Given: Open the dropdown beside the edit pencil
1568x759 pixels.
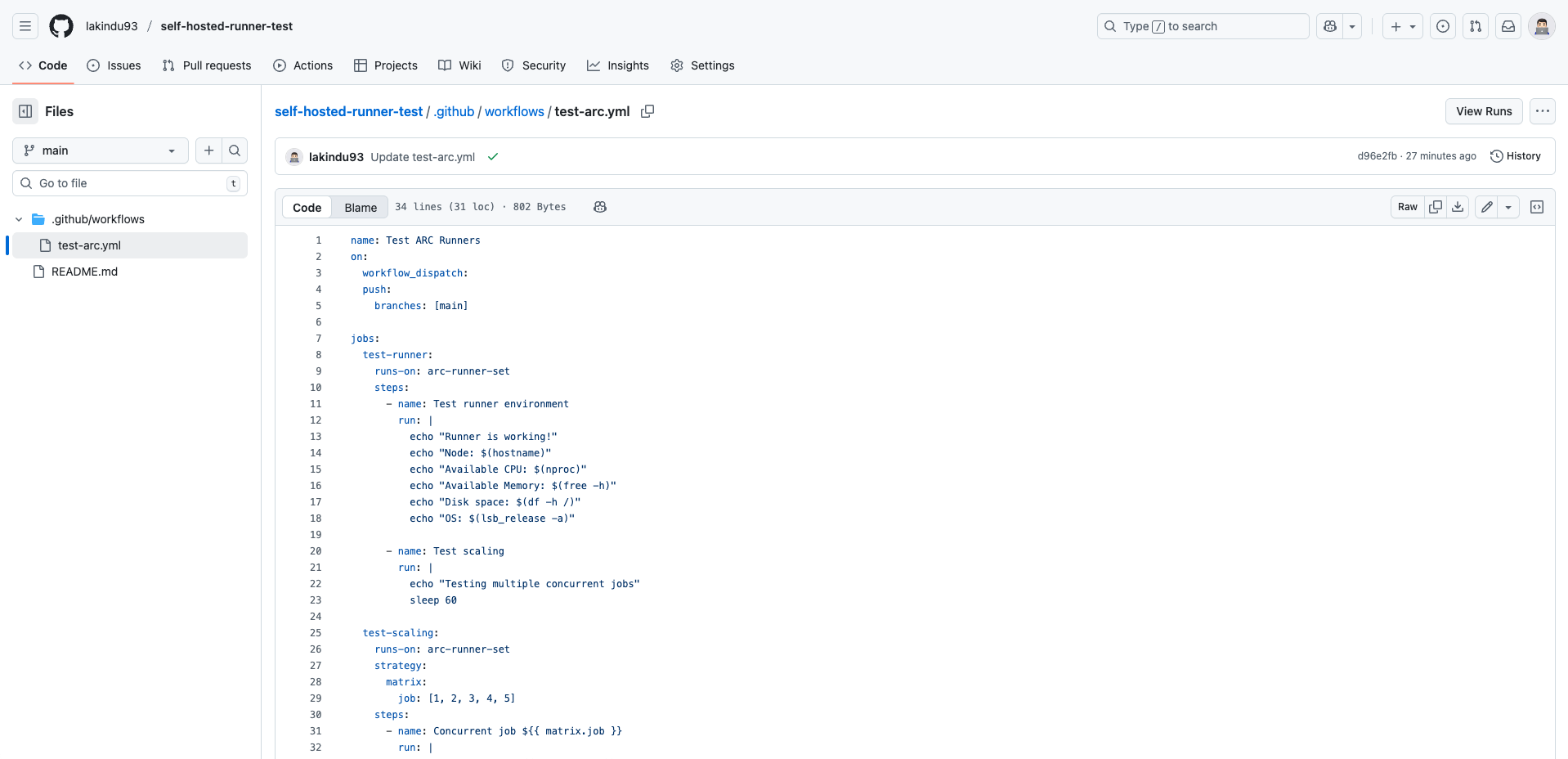Looking at the screenshot, I should [x=1509, y=207].
